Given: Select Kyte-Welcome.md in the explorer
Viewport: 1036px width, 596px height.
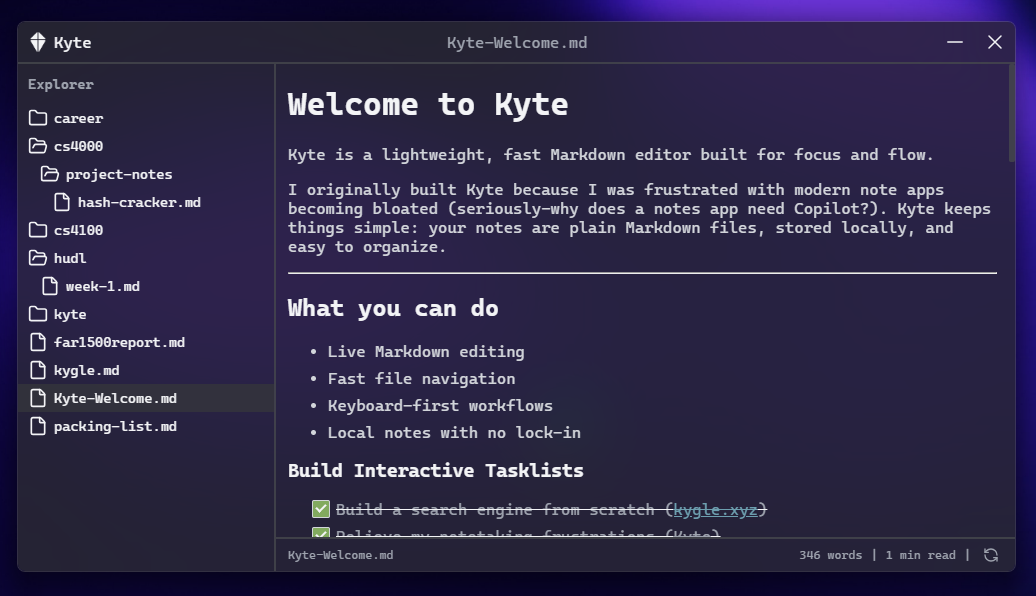Looking at the screenshot, I should (146, 398).
